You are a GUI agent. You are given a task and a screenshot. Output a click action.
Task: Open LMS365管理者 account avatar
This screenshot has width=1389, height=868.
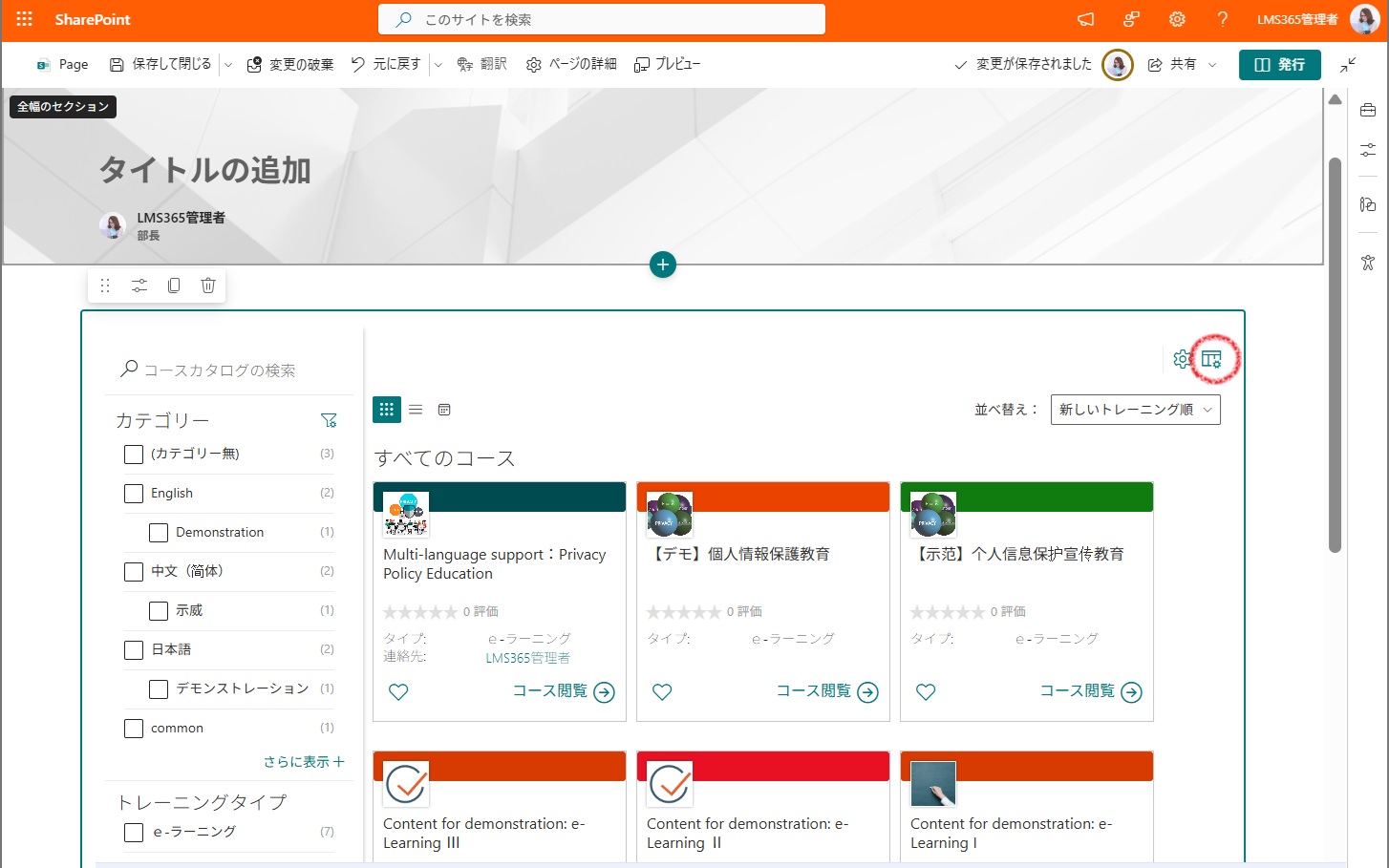coord(1364,19)
